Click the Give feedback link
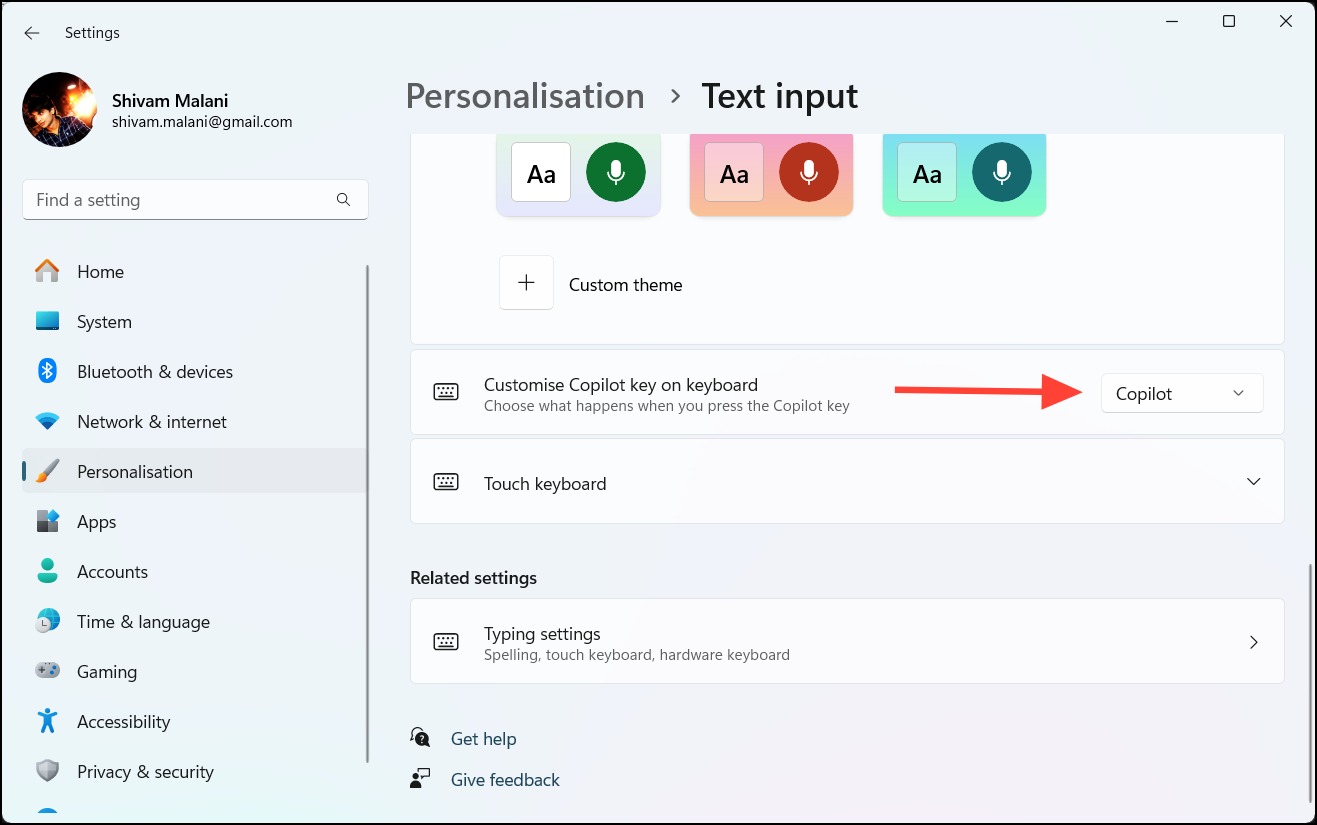1317x825 pixels. click(x=505, y=780)
